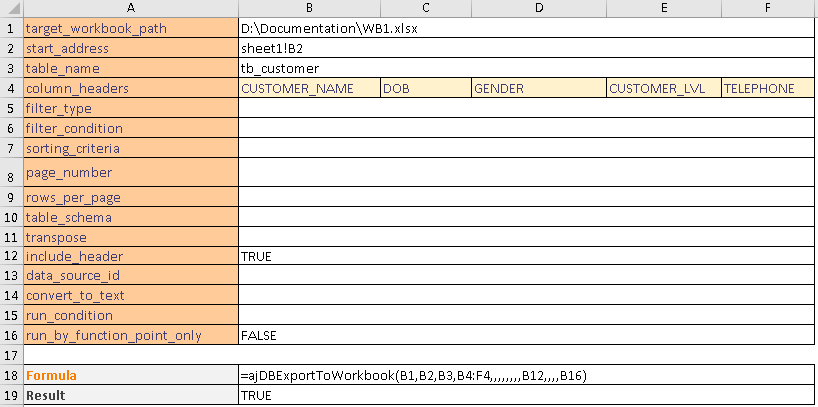Select the filter_condition label cell

[130, 128]
